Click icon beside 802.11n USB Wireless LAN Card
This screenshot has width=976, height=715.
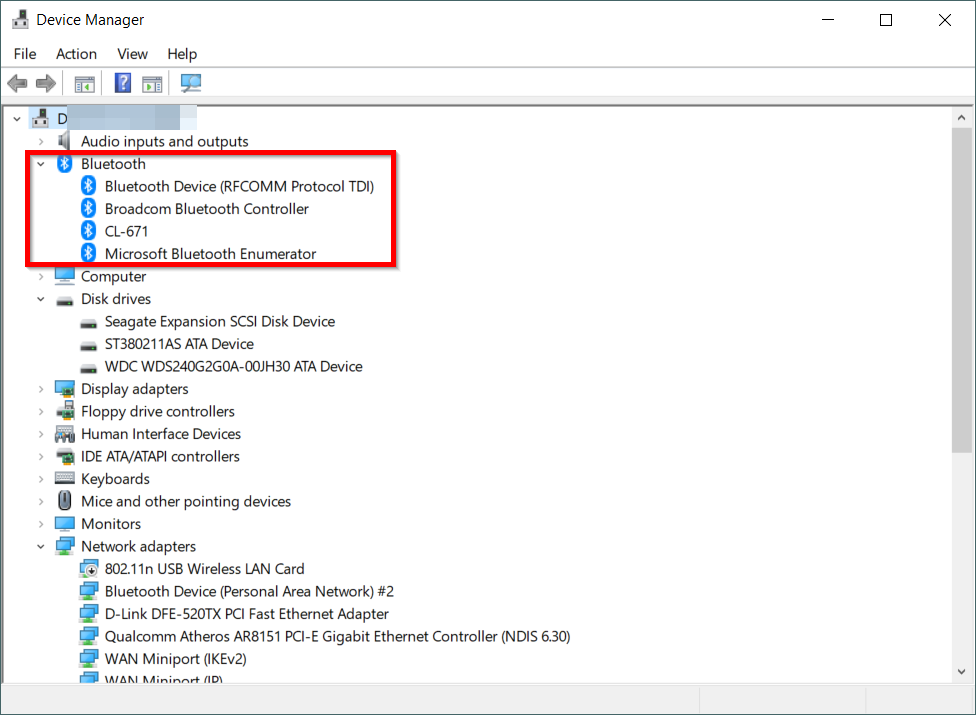[88, 569]
